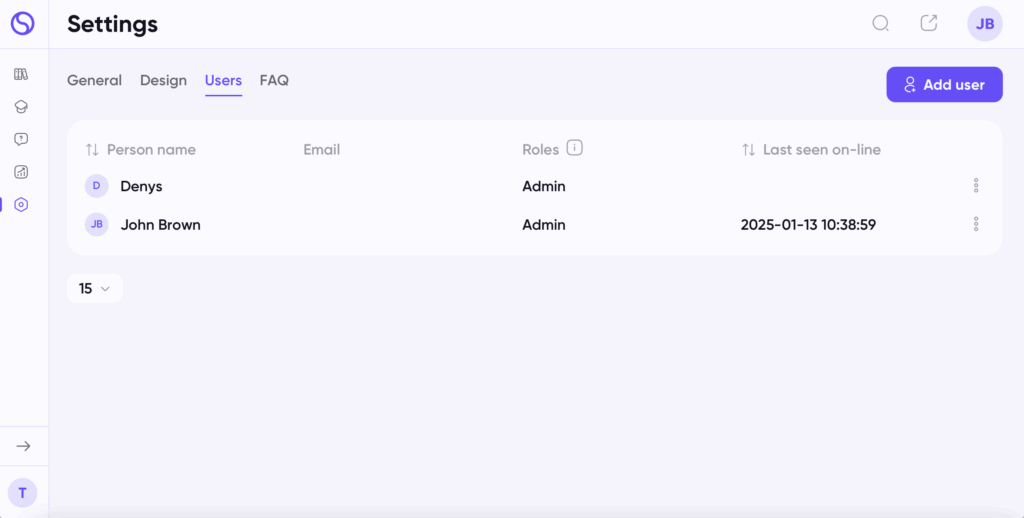Open the analytics chart sidebar icon
Viewport: 1024px width, 518px height.
21,172
